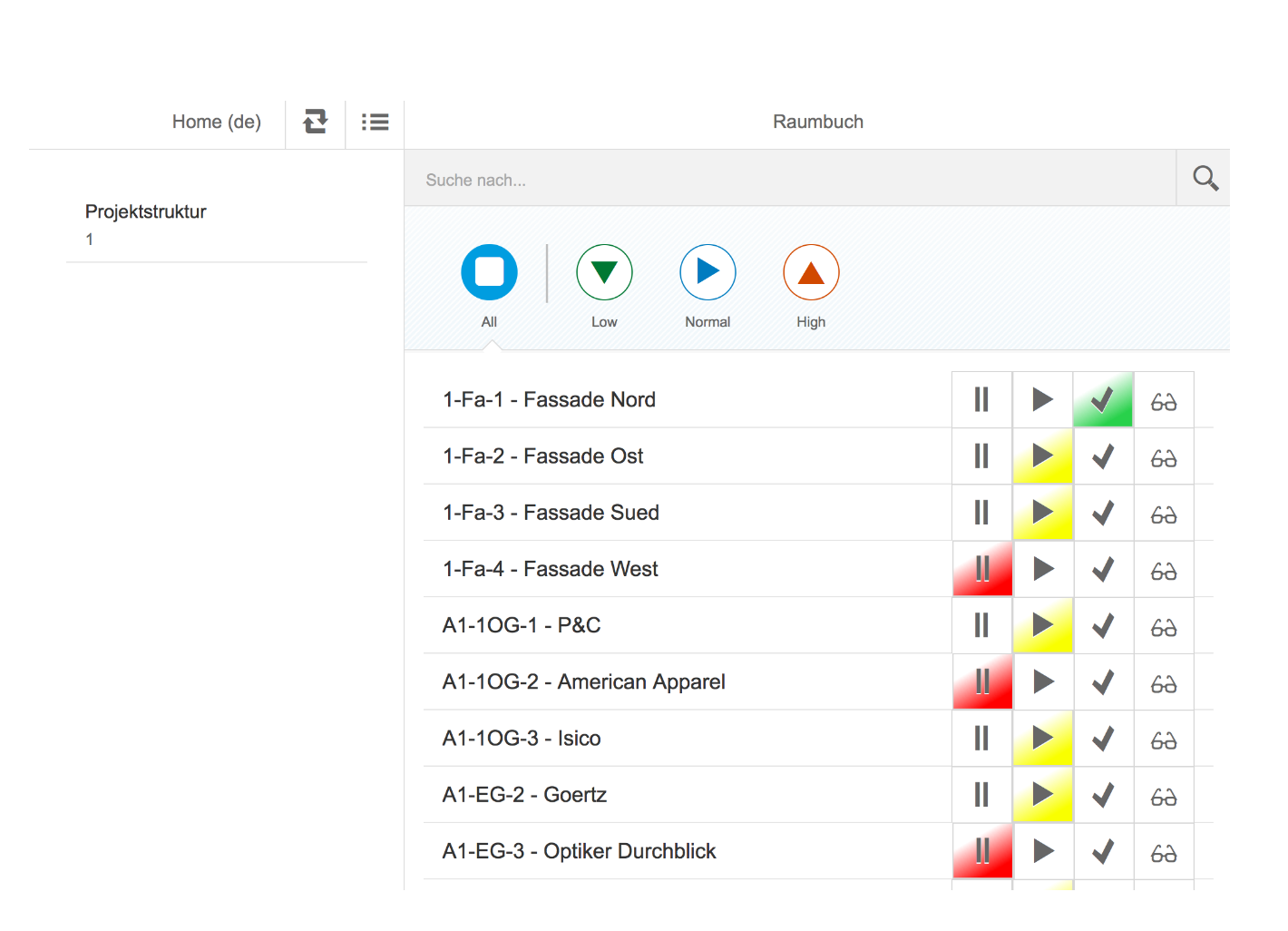Open the 1-Fa-3 Fassade Sued entry
The width and height of the screenshot is (1288, 931).
click(551, 513)
